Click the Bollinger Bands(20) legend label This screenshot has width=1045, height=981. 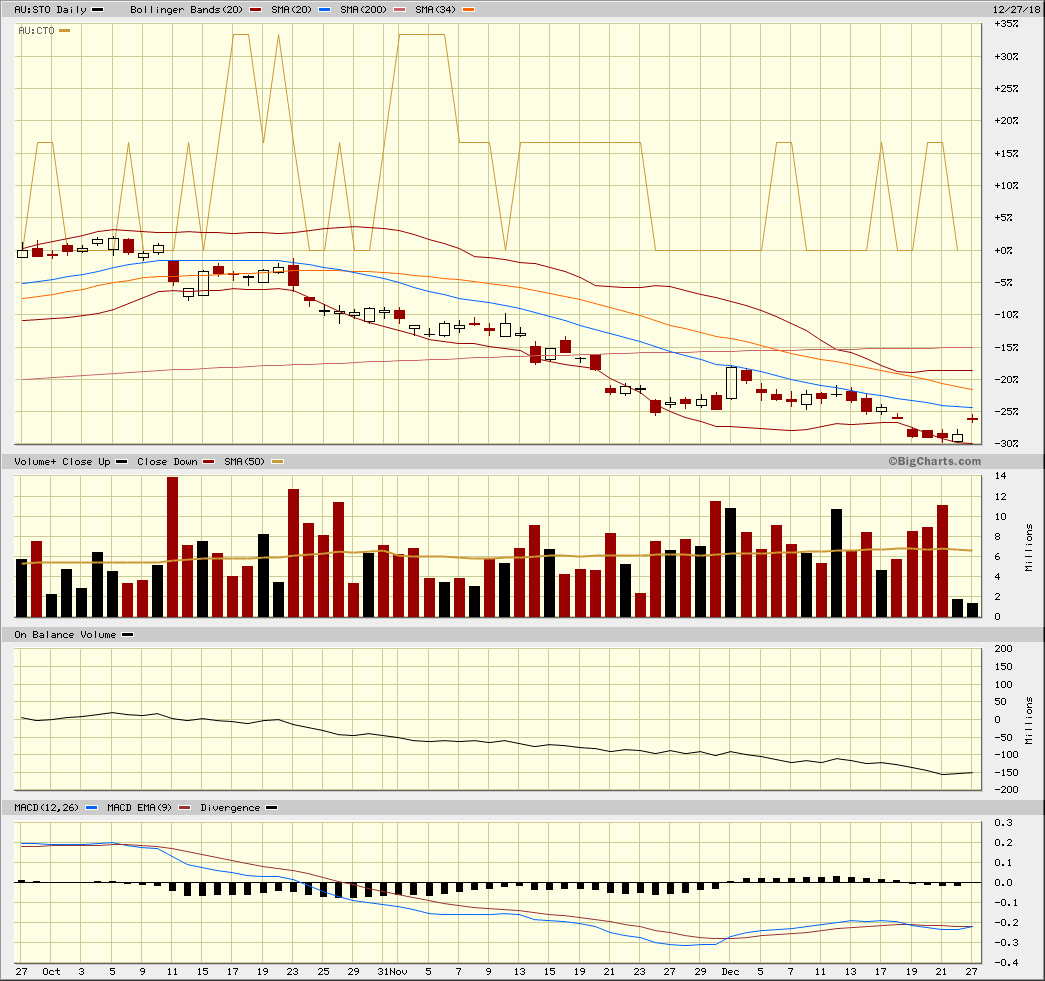point(186,9)
